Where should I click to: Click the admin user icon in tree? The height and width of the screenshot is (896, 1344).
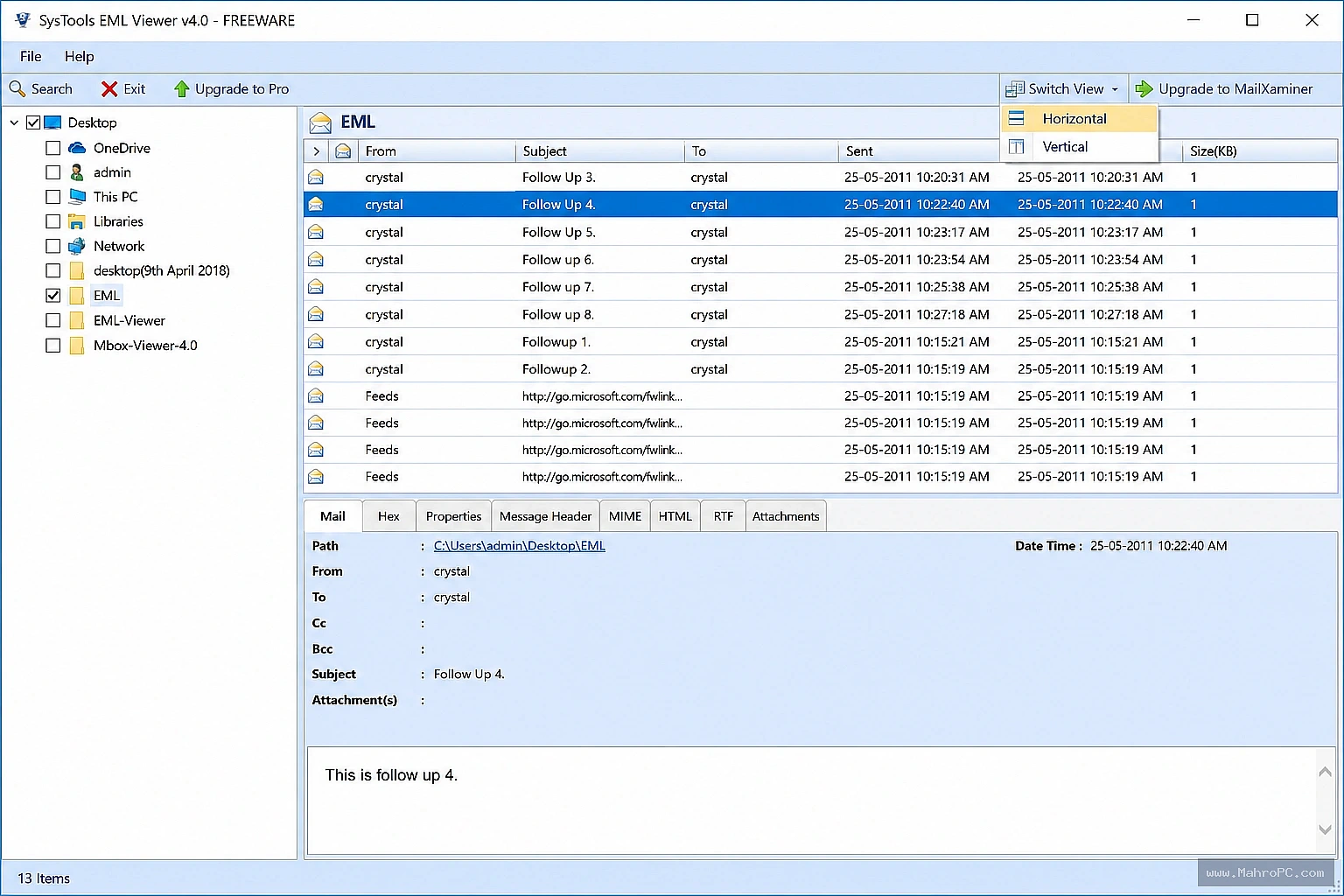(x=77, y=172)
